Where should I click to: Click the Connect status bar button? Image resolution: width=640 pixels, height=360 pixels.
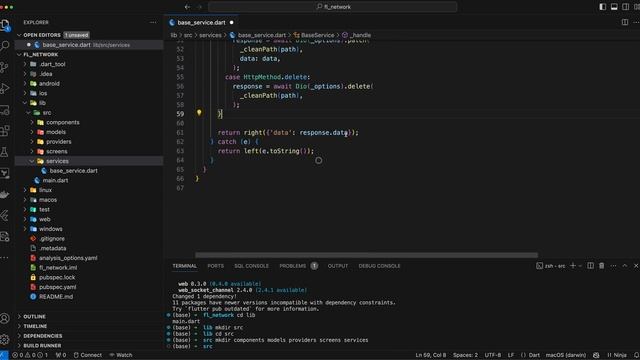(88, 355)
